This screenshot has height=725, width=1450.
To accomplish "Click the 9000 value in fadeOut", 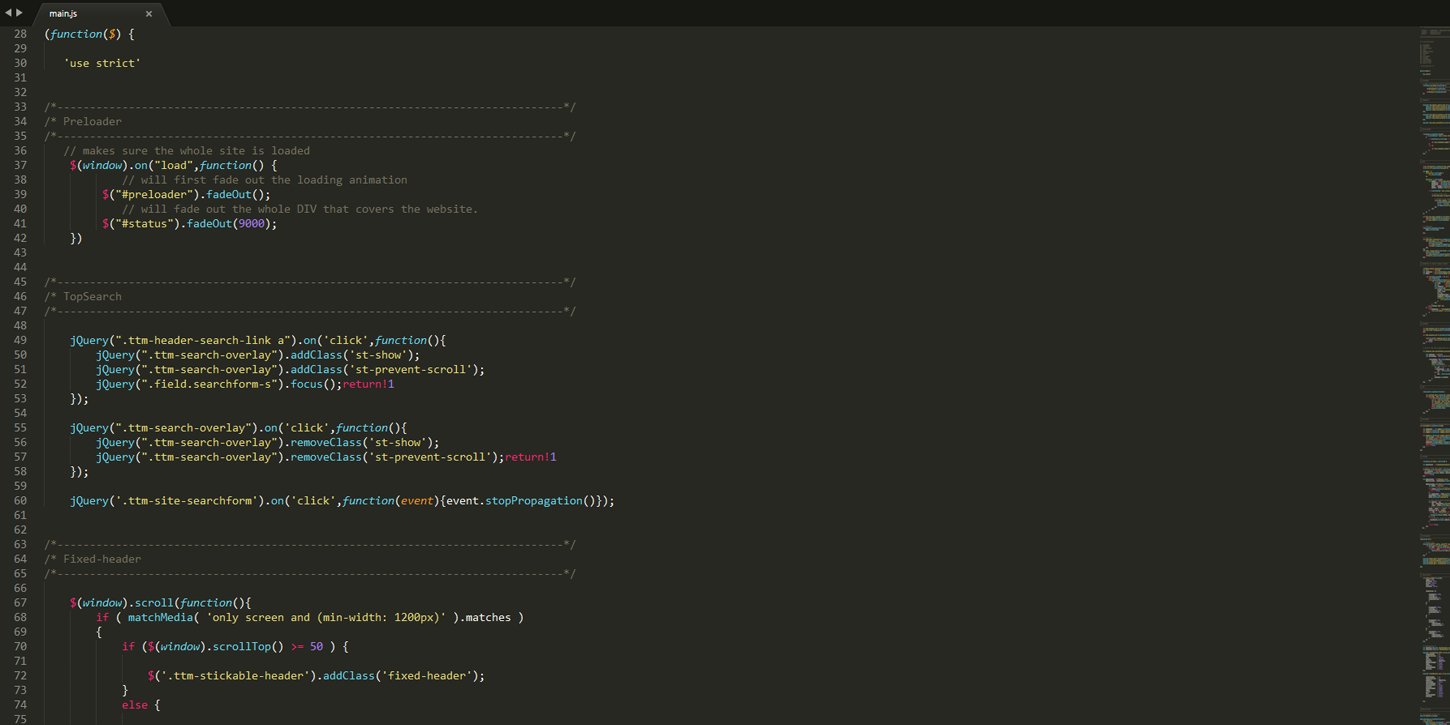I will (x=251, y=224).
